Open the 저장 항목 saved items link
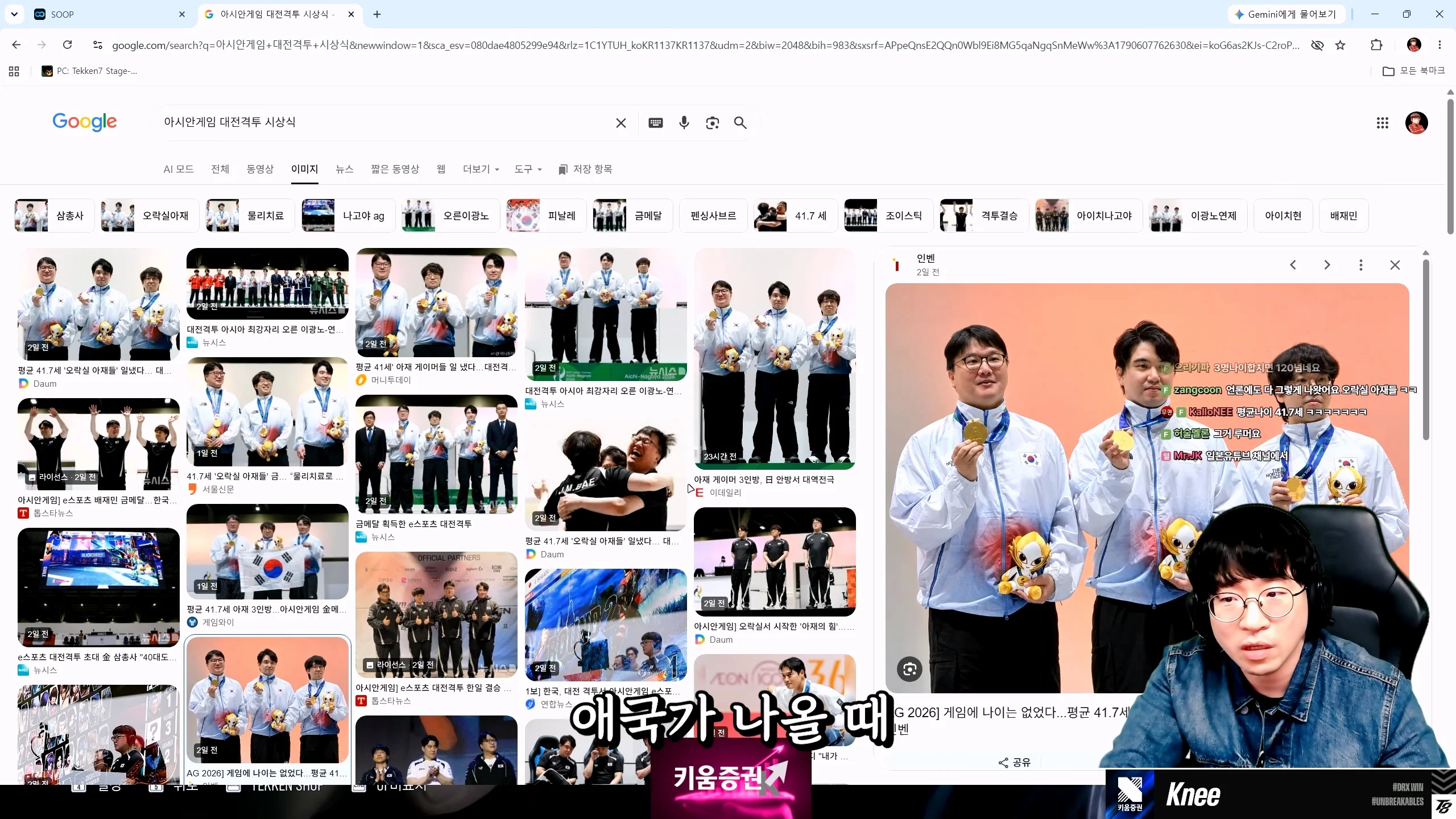 (x=585, y=169)
